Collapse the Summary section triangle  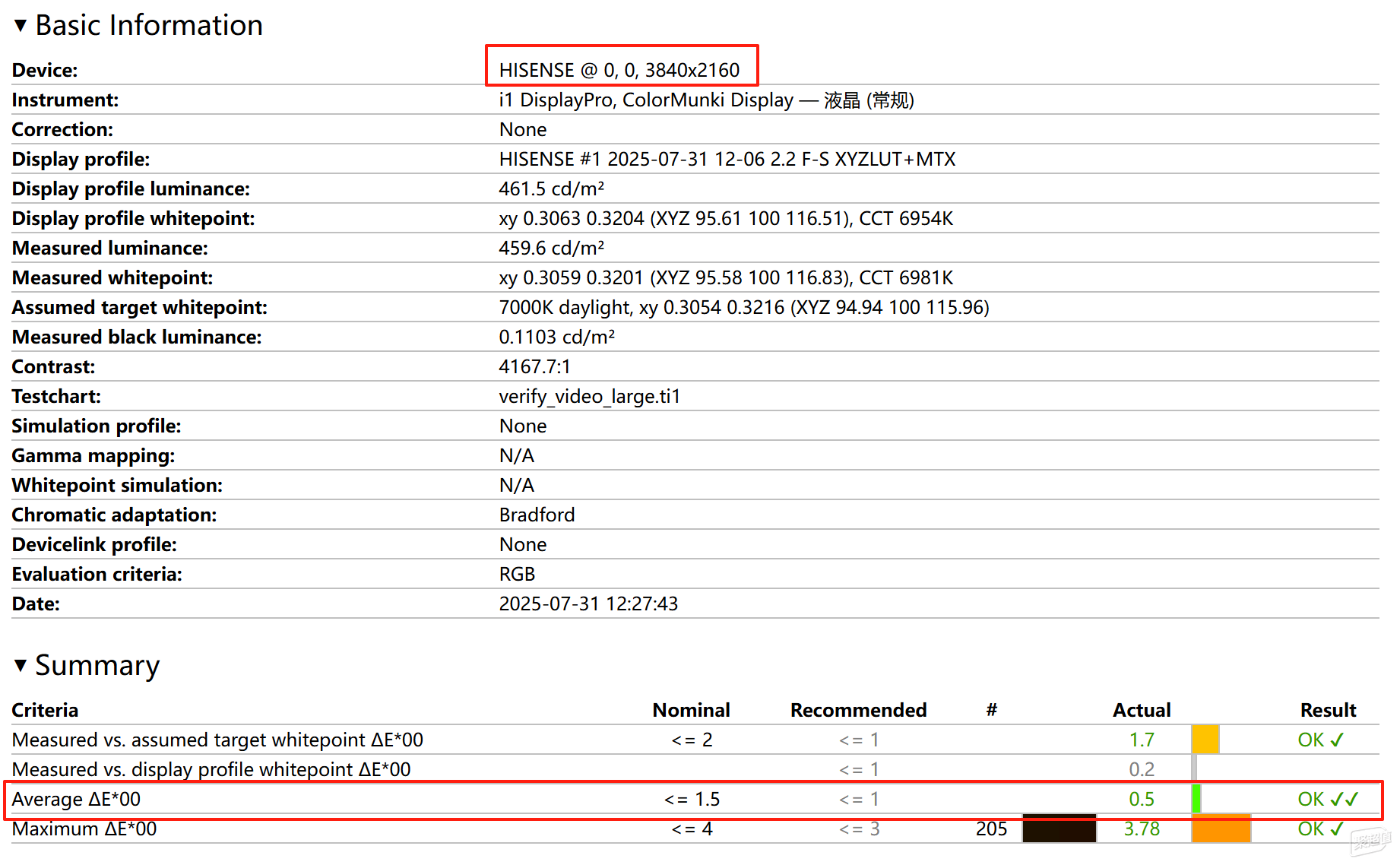[x=21, y=666]
